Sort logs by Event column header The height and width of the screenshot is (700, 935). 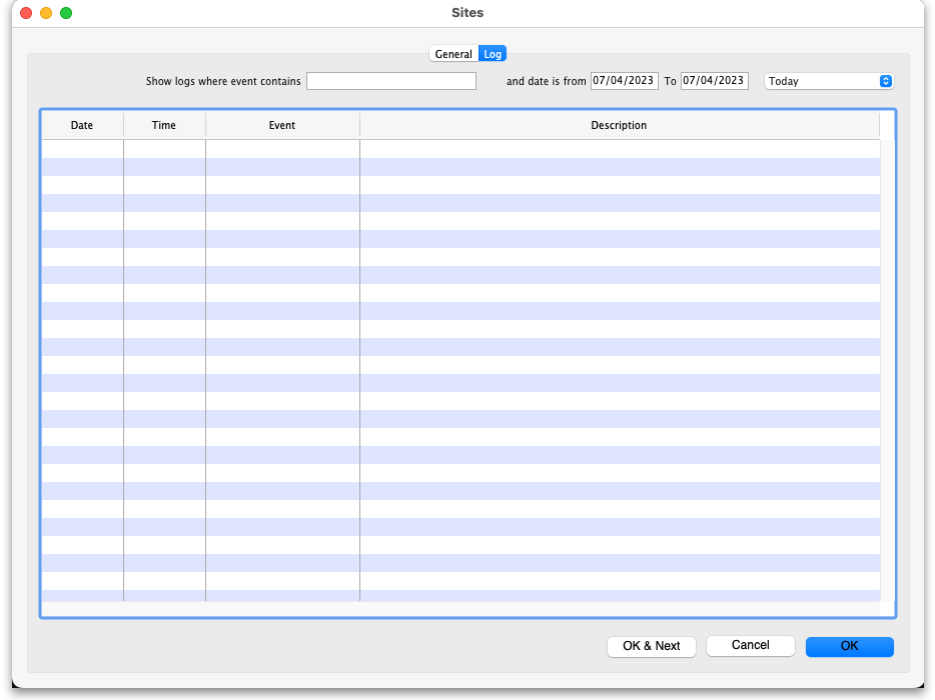(282, 125)
